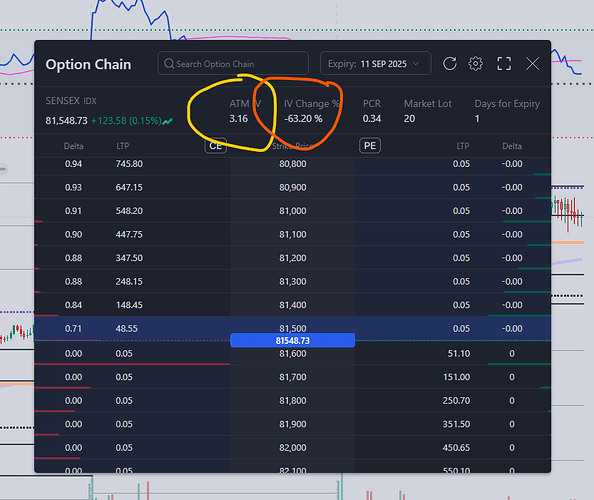Open option chain settings gear
Screen dimensions: 594x500
[x=475, y=64]
